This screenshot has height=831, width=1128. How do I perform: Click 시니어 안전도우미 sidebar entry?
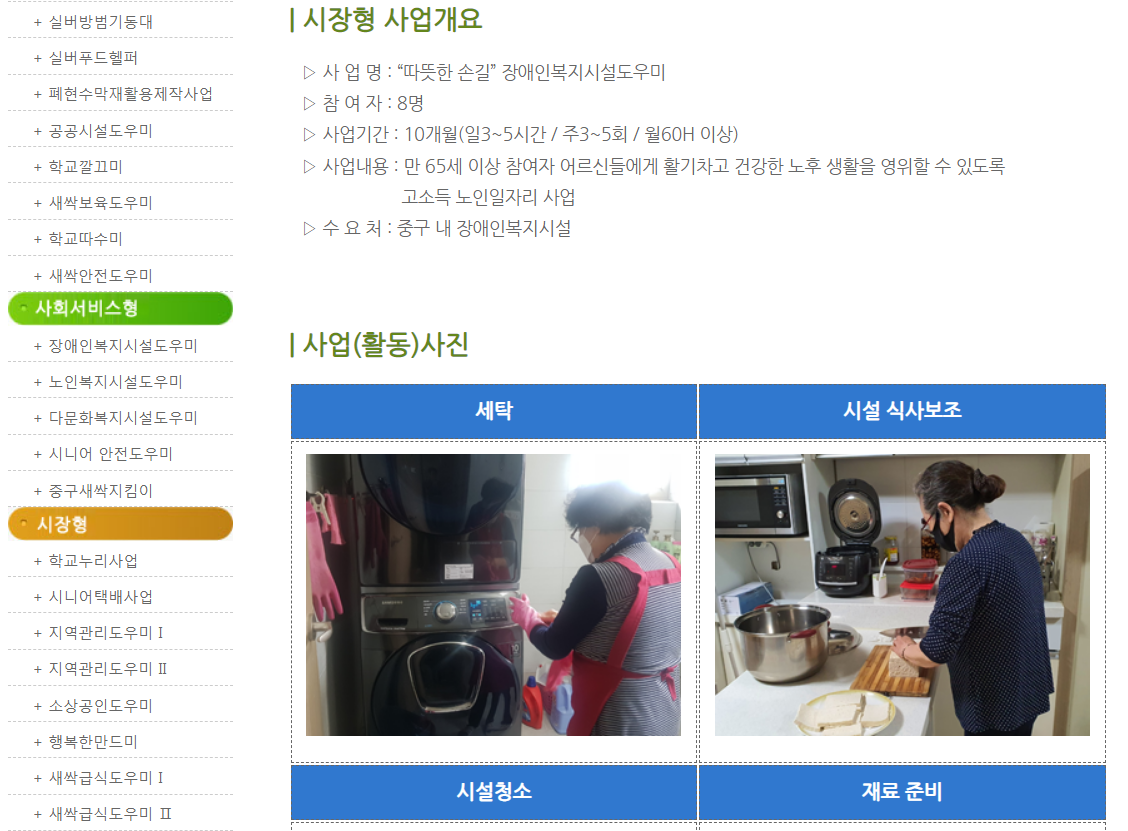tap(111, 454)
